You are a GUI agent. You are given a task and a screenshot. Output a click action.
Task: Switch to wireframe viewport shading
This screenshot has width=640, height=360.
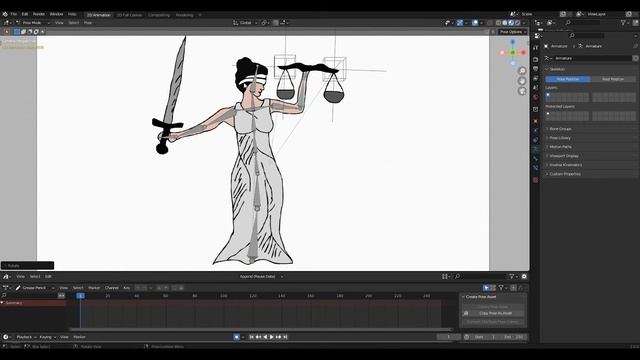click(498, 23)
